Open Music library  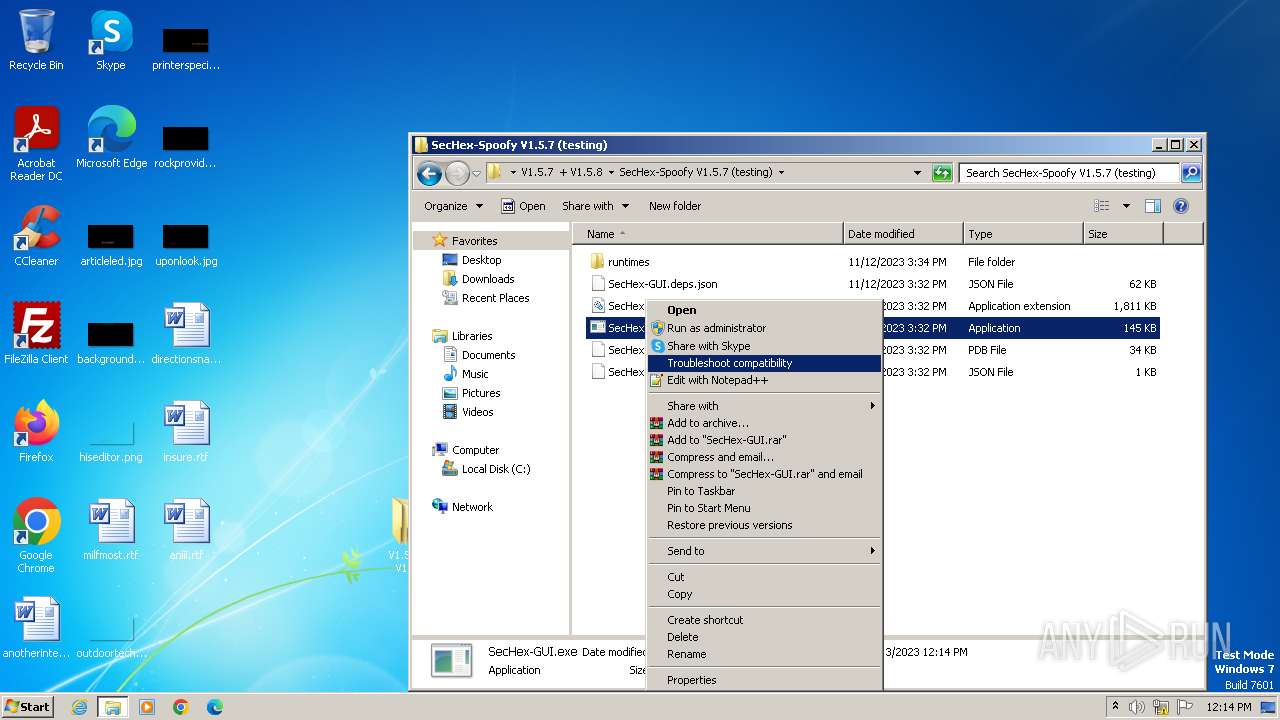coord(475,374)
